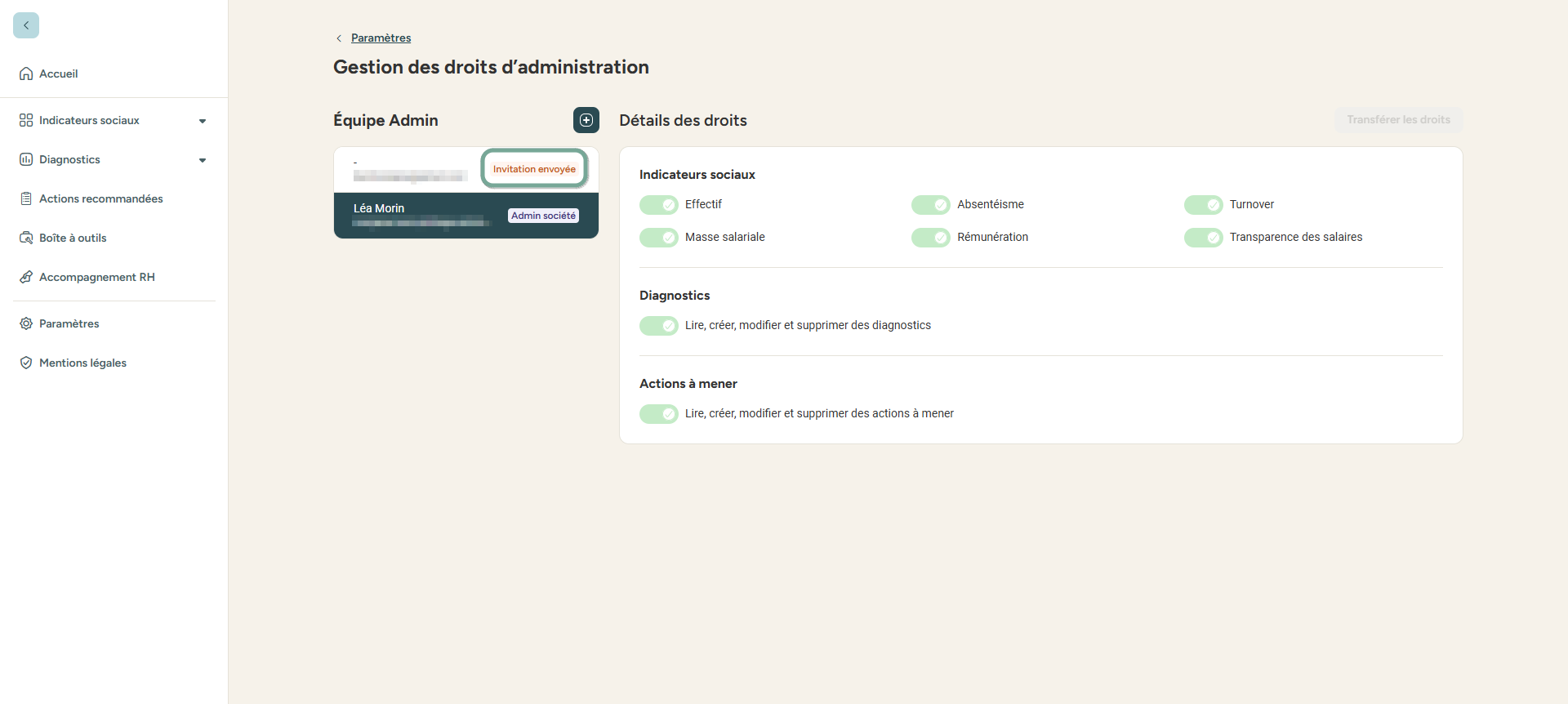Toggle the Effectif permission switch
Image resolution: width=1568 pixels, height=704 pixels.
coord(659,204)
